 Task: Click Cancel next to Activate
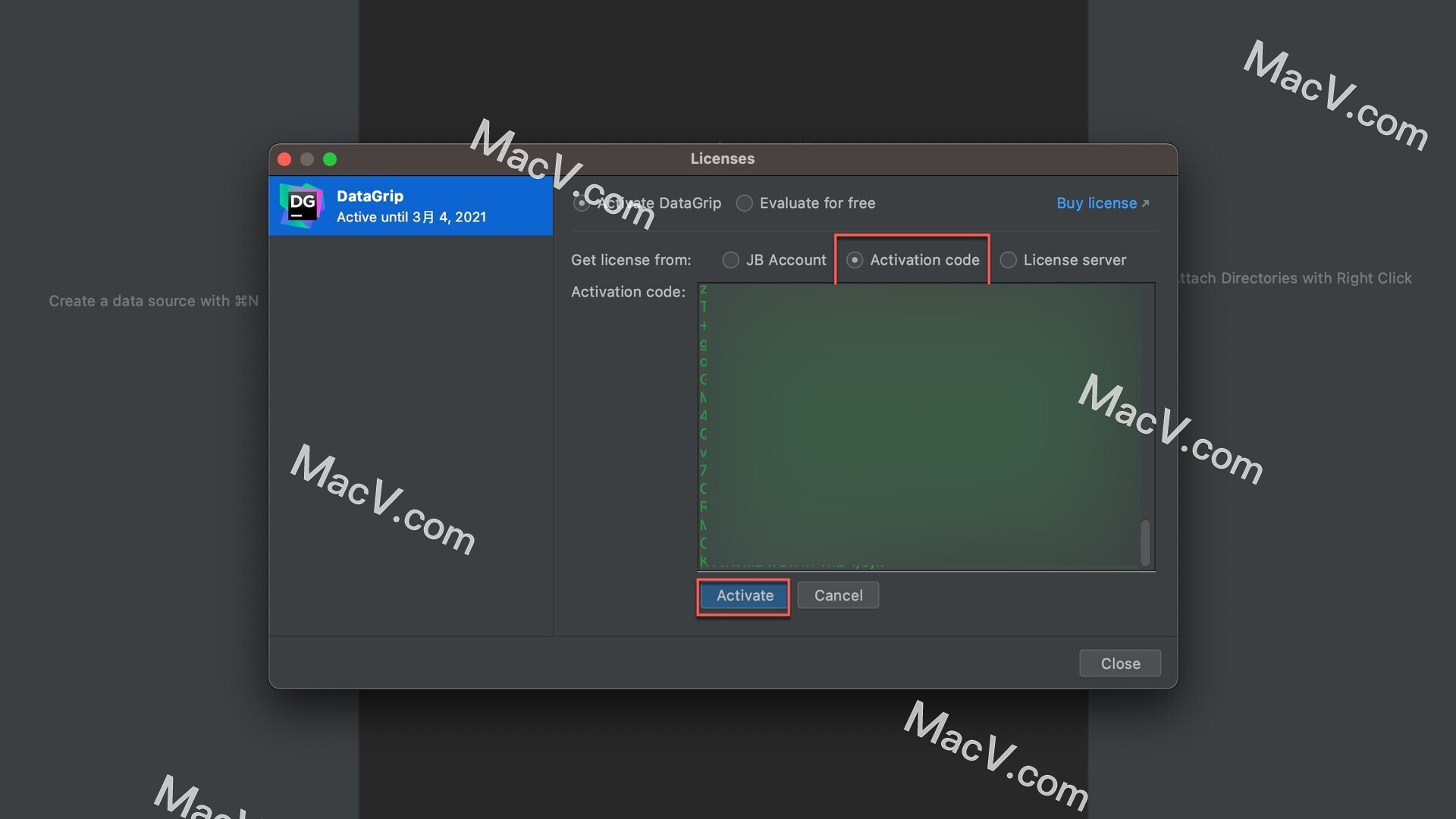coord(838,595)
